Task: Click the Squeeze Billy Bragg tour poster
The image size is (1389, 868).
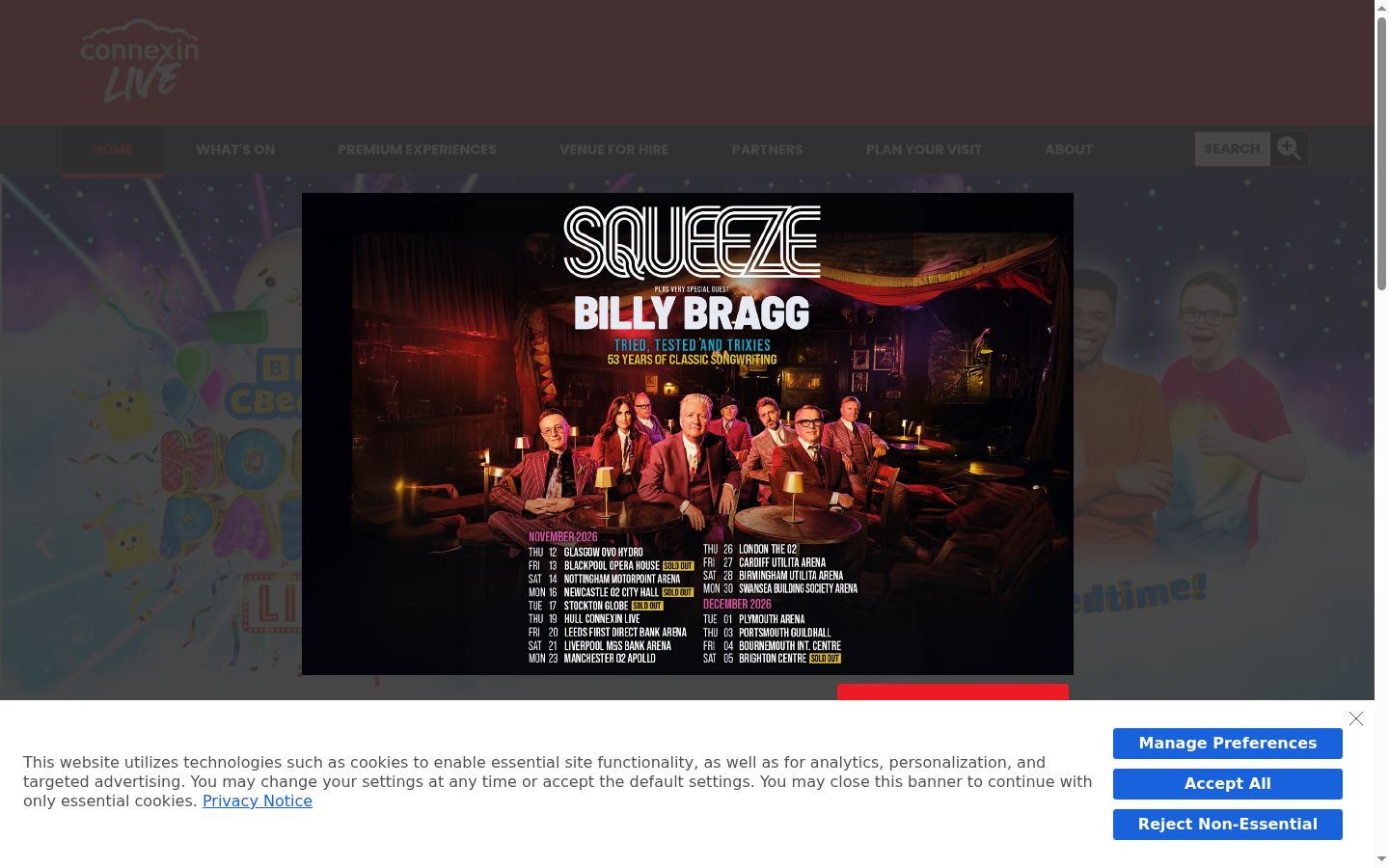Action: [688, 434]
